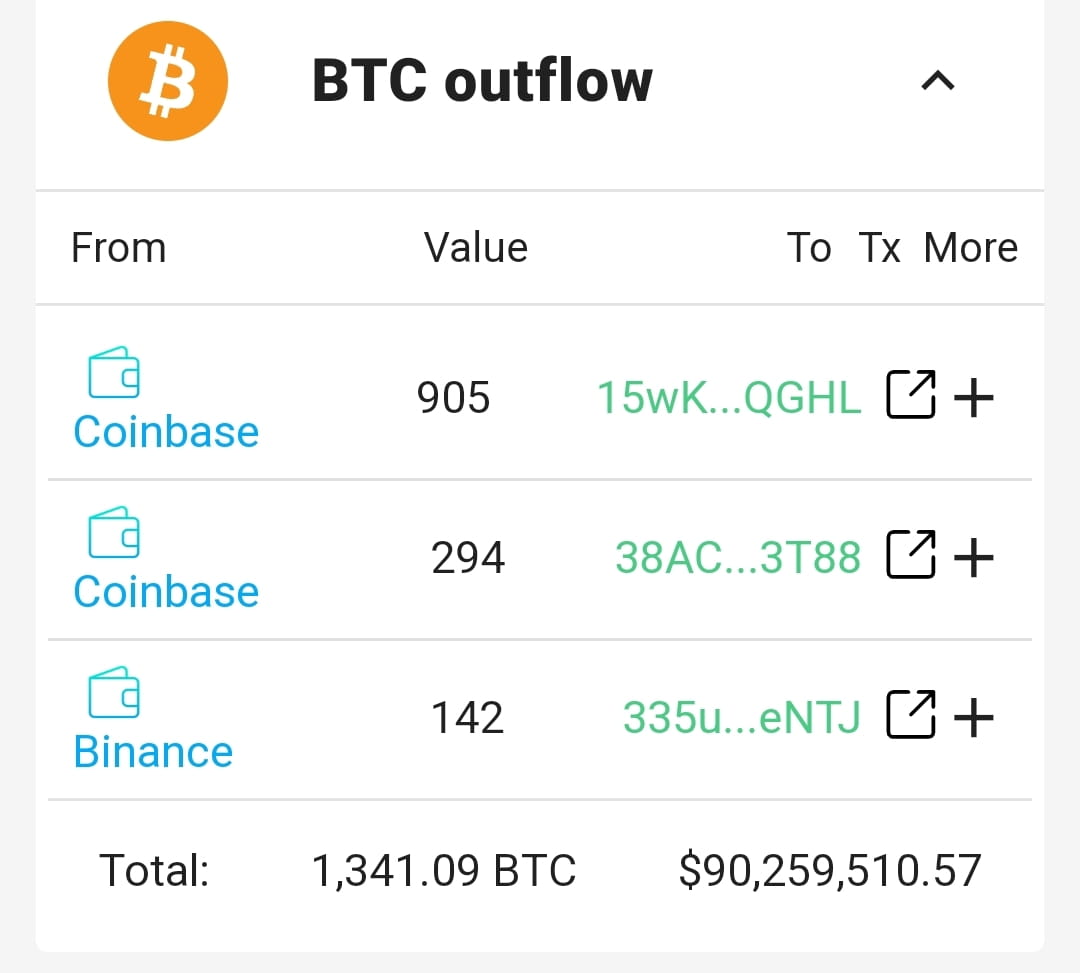
Task: Click the wallet icon above second Coinbase label
Action: (113, 531)
